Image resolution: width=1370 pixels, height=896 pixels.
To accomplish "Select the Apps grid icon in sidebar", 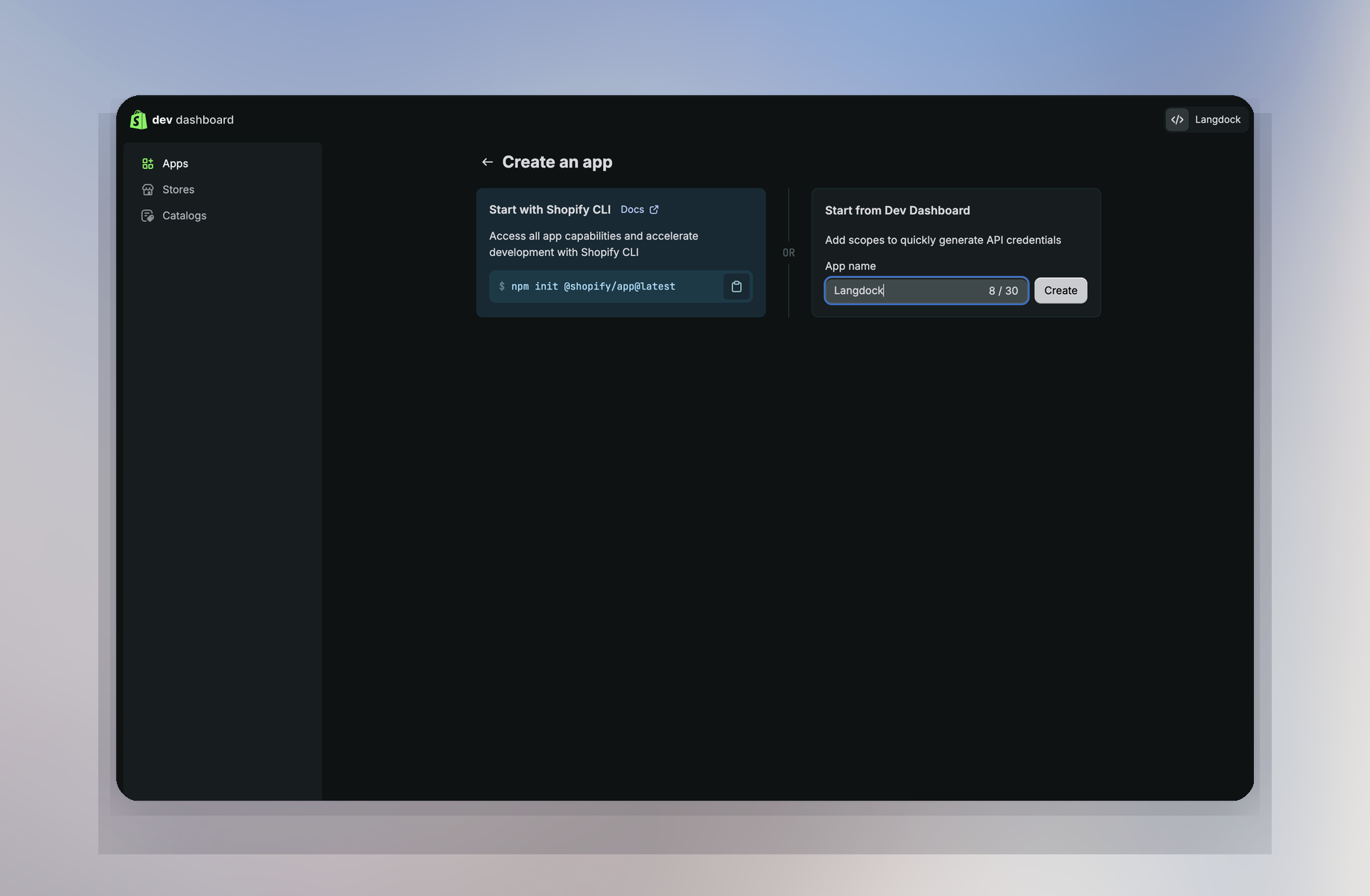I will tap(147, 164).
